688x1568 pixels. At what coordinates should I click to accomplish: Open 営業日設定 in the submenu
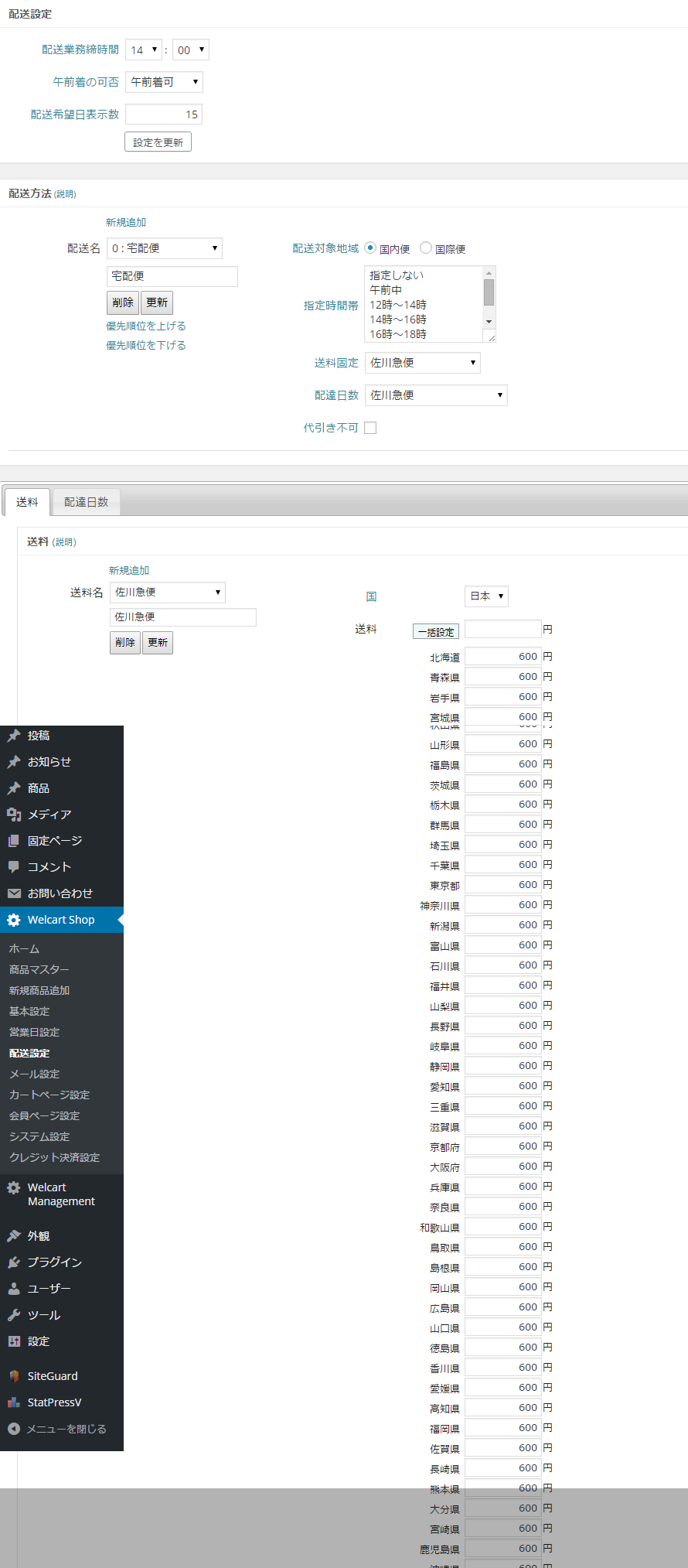(x=34, y=1032)
